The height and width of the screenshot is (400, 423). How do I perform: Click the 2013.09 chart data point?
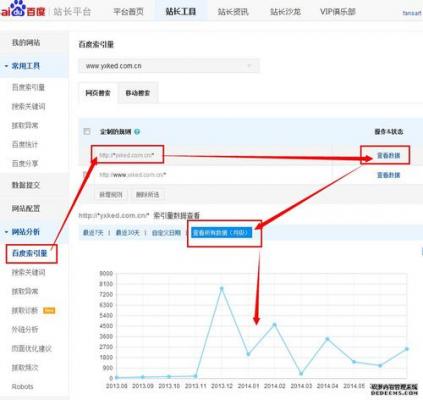[x=143, y=377]
